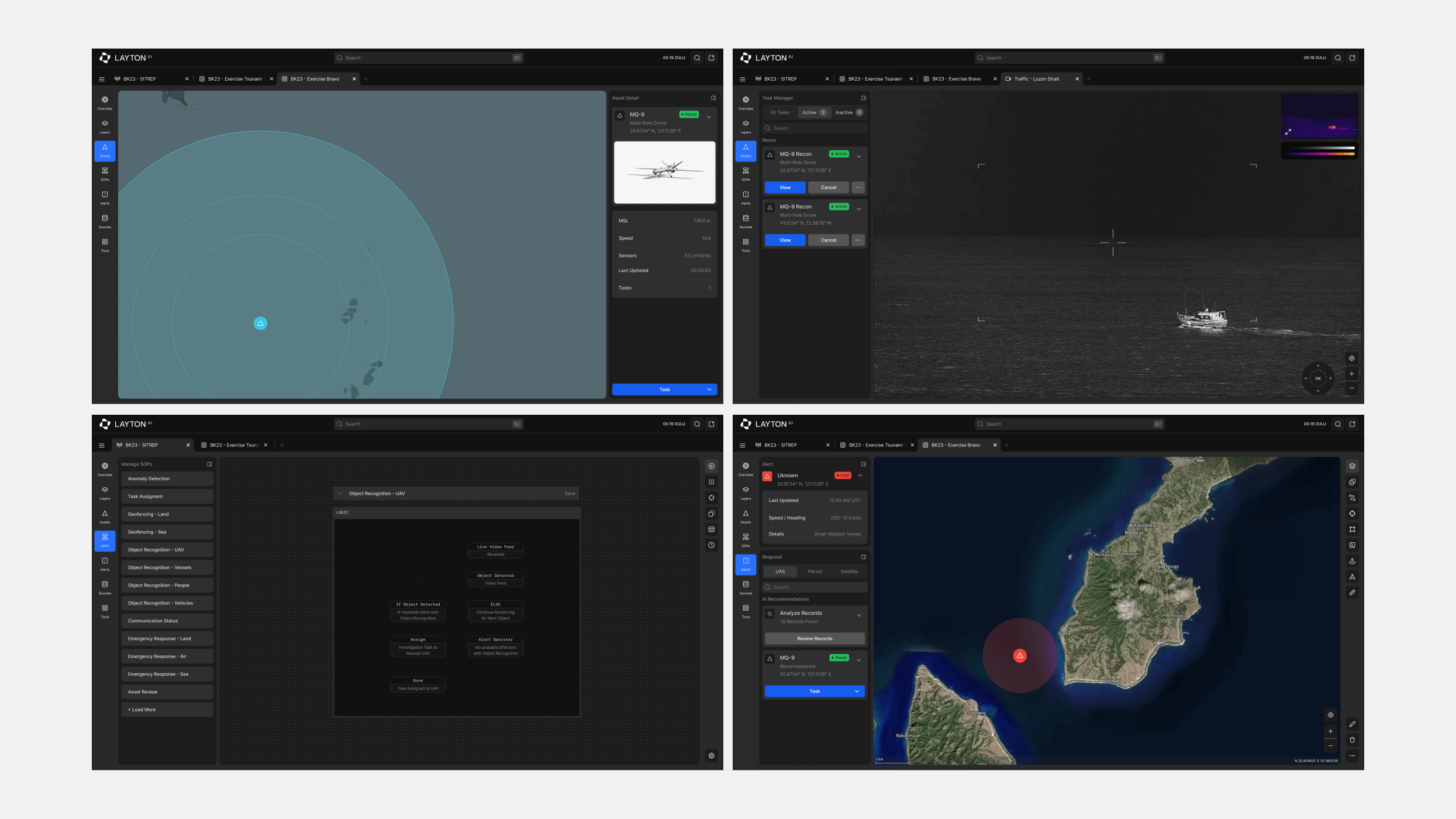
Task: Click the trash delete icon beside the satellite map
Action: (x=1352, y=740)
